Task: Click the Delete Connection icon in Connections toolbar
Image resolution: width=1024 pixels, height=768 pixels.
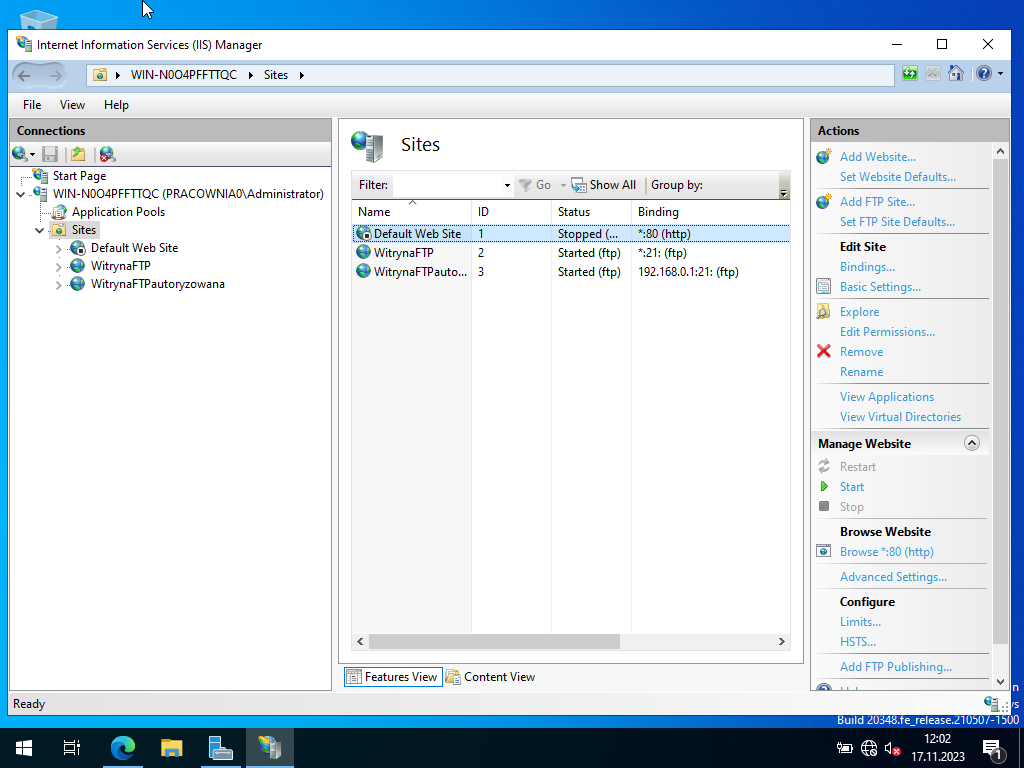Action: pyautogui.click(x=107, y=154)
